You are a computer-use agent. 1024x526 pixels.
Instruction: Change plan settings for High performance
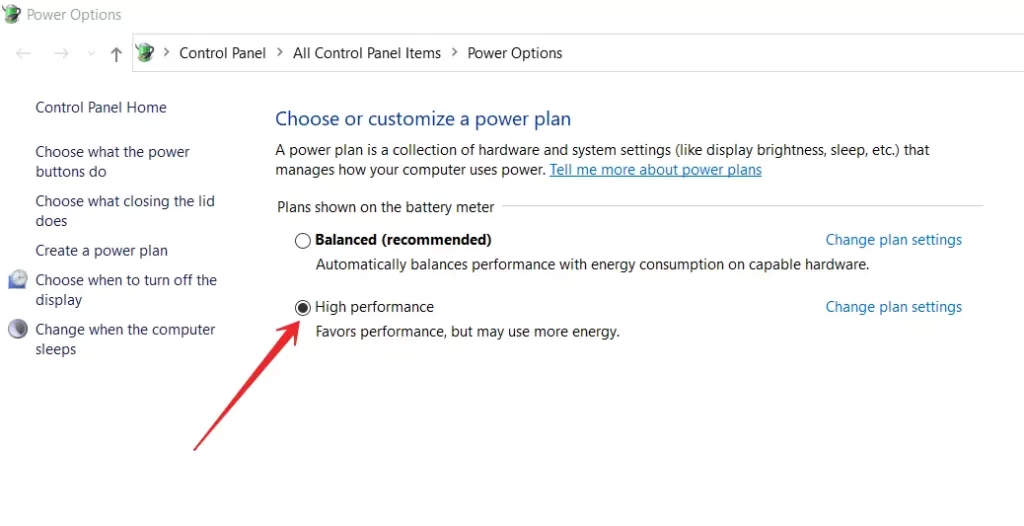(x=893, y=307)
